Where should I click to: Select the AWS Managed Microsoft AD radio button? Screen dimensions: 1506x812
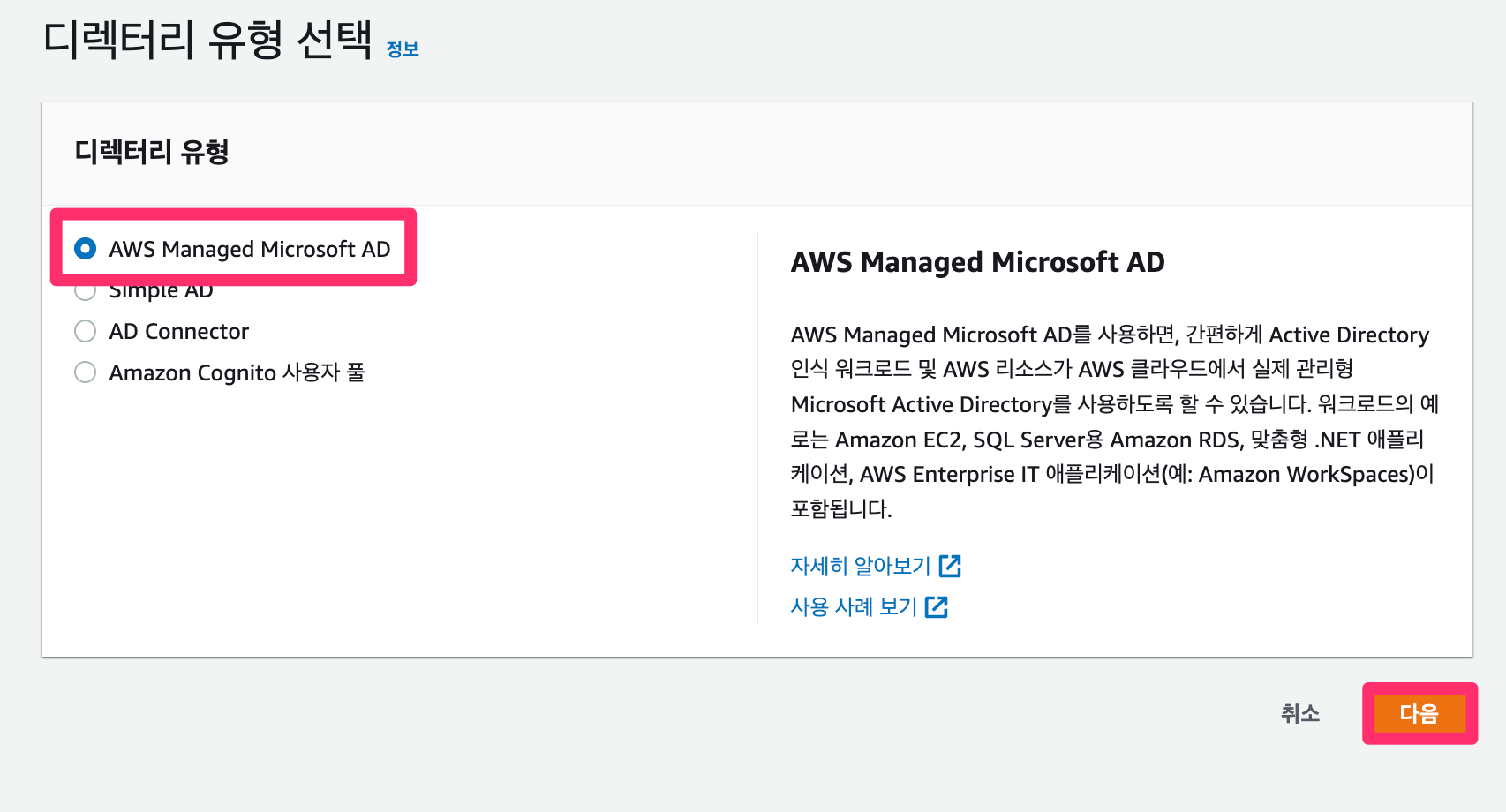pyautogui.click(x=86, y=249)
